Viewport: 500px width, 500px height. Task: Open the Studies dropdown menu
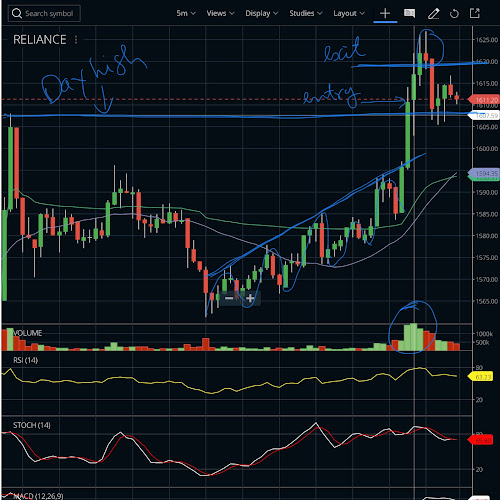[305, 13]
